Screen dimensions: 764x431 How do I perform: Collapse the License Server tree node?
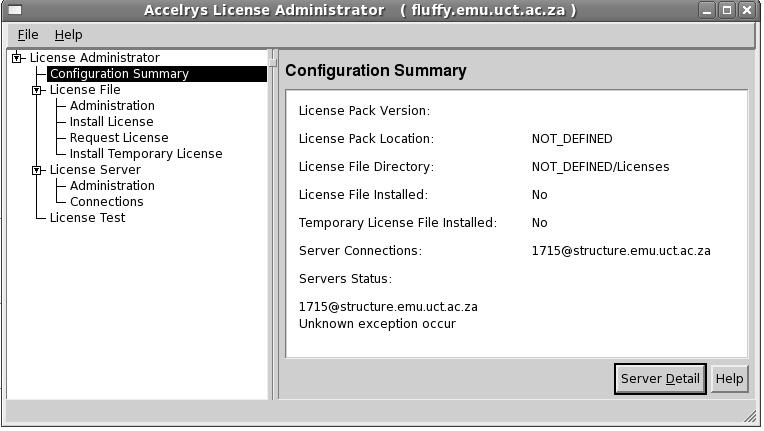click(x=37, y=170)
